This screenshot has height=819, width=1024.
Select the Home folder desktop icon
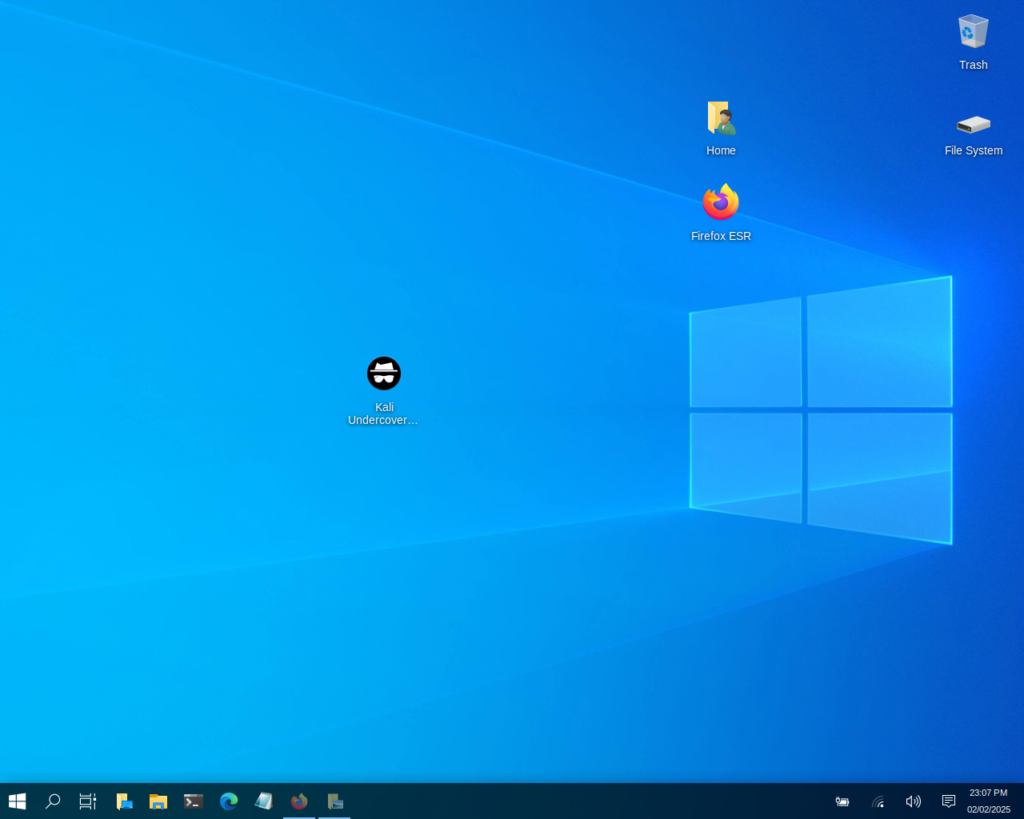coord(721,118)
